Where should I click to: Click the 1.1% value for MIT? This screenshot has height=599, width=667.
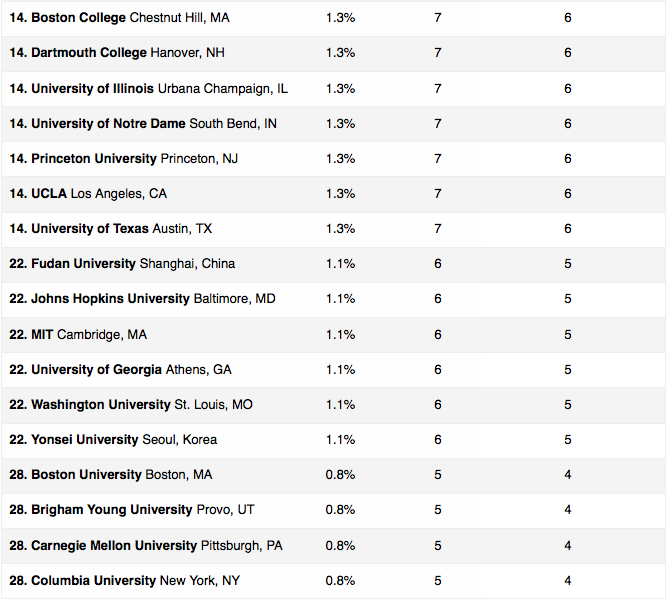click(x=340, y=334)
